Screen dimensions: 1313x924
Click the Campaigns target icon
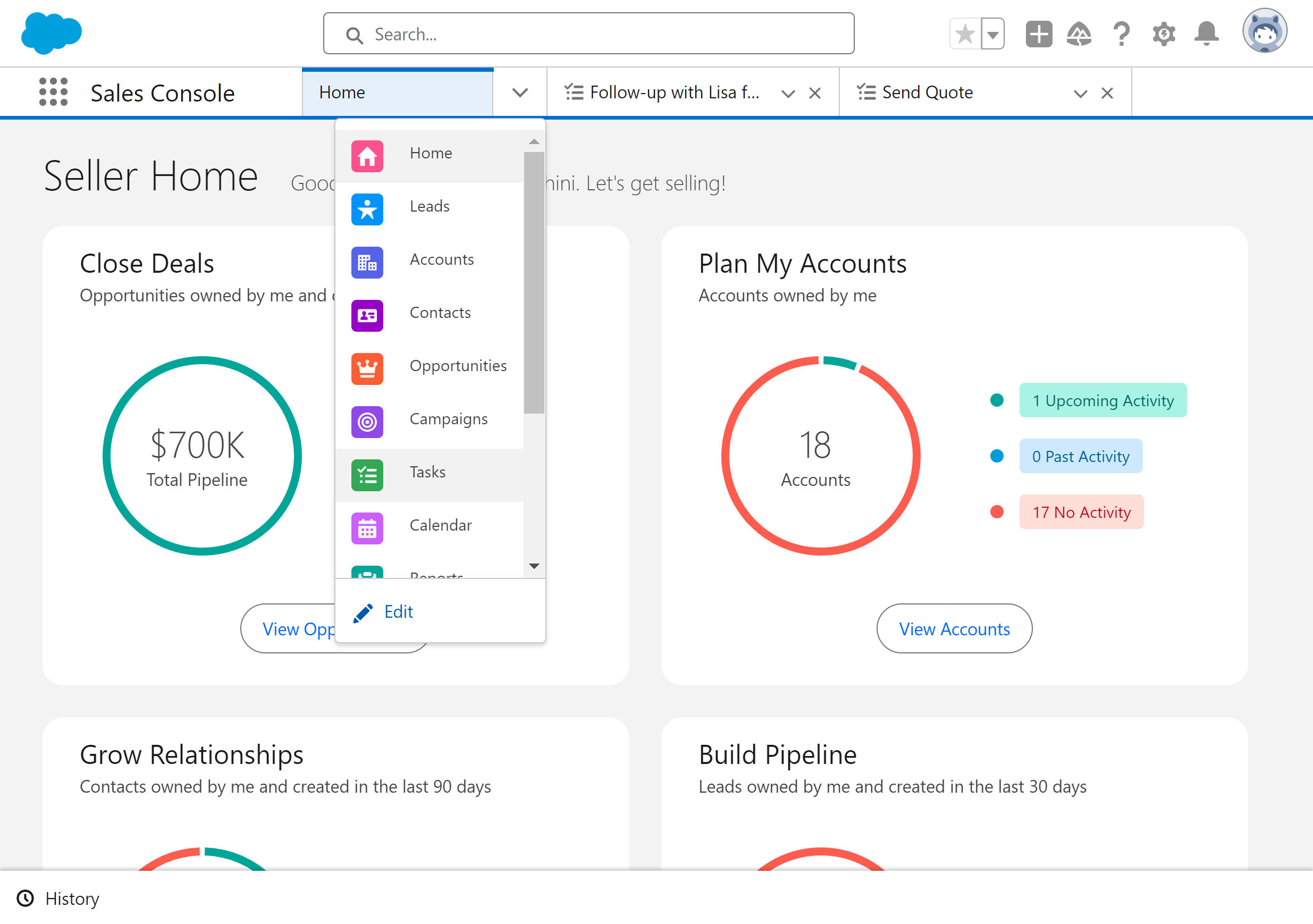367,422
